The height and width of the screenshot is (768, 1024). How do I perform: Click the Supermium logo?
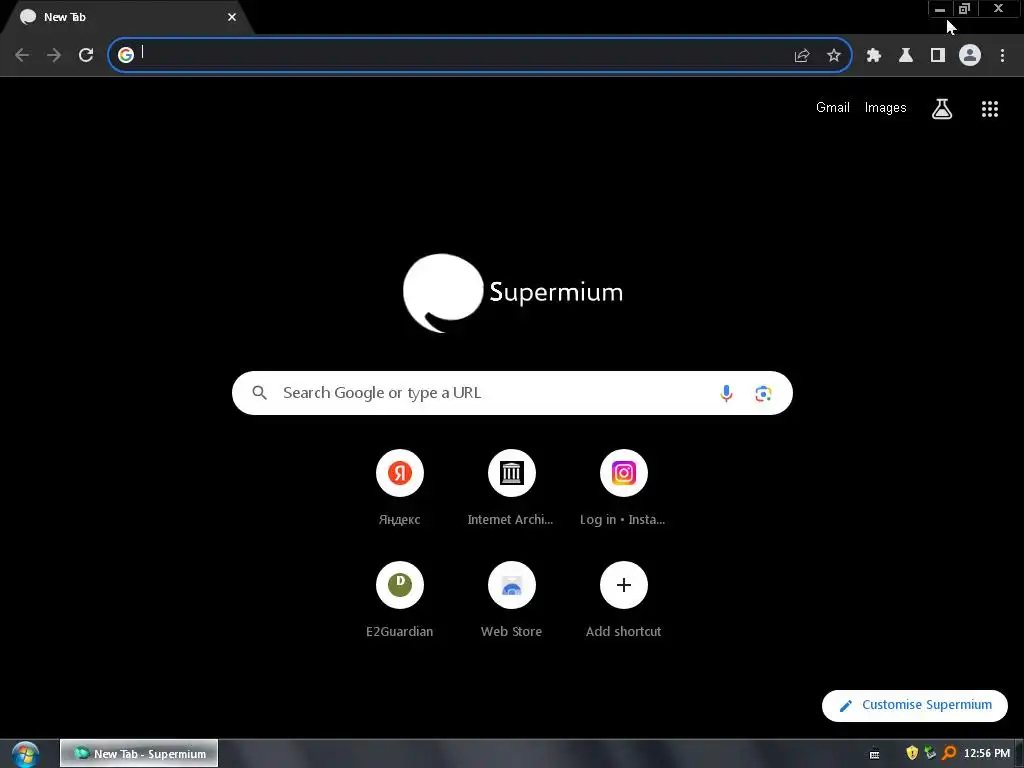(513, 293)
